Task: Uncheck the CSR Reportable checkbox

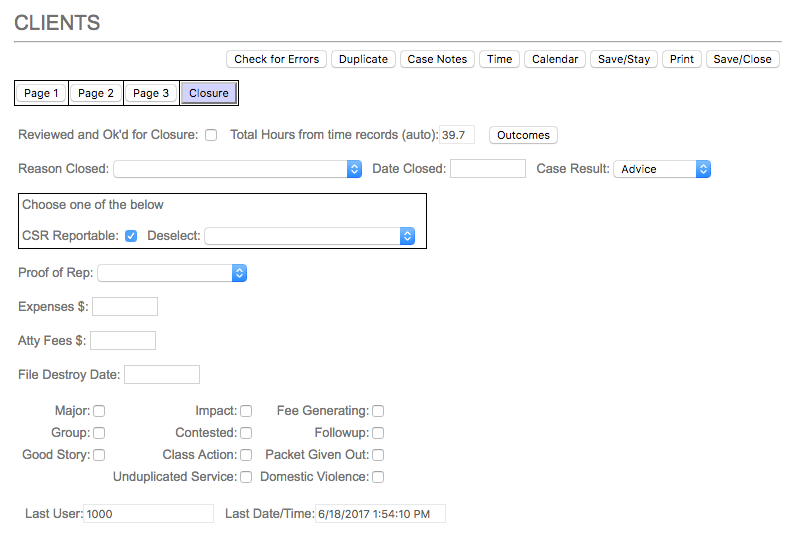Action: 131,236
